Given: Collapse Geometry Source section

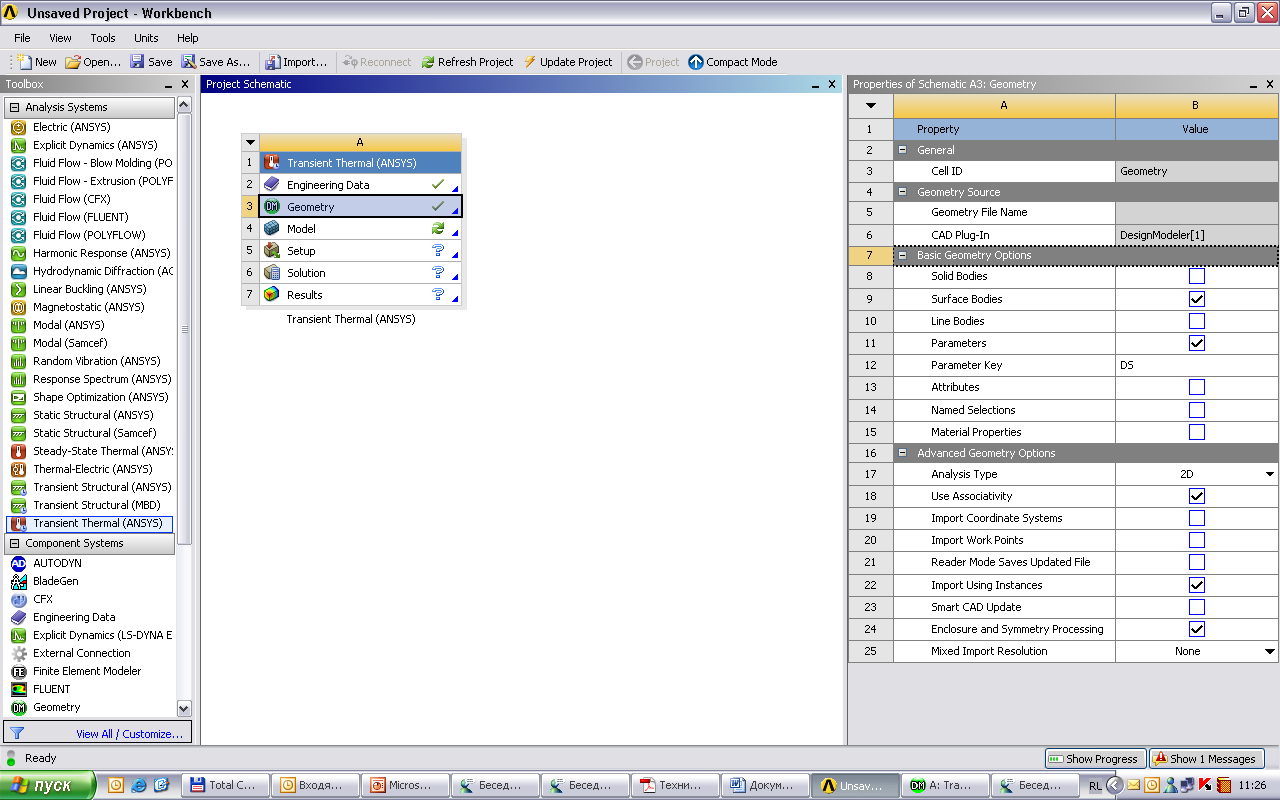Looking at the screenshot, I should coord(903,192).
